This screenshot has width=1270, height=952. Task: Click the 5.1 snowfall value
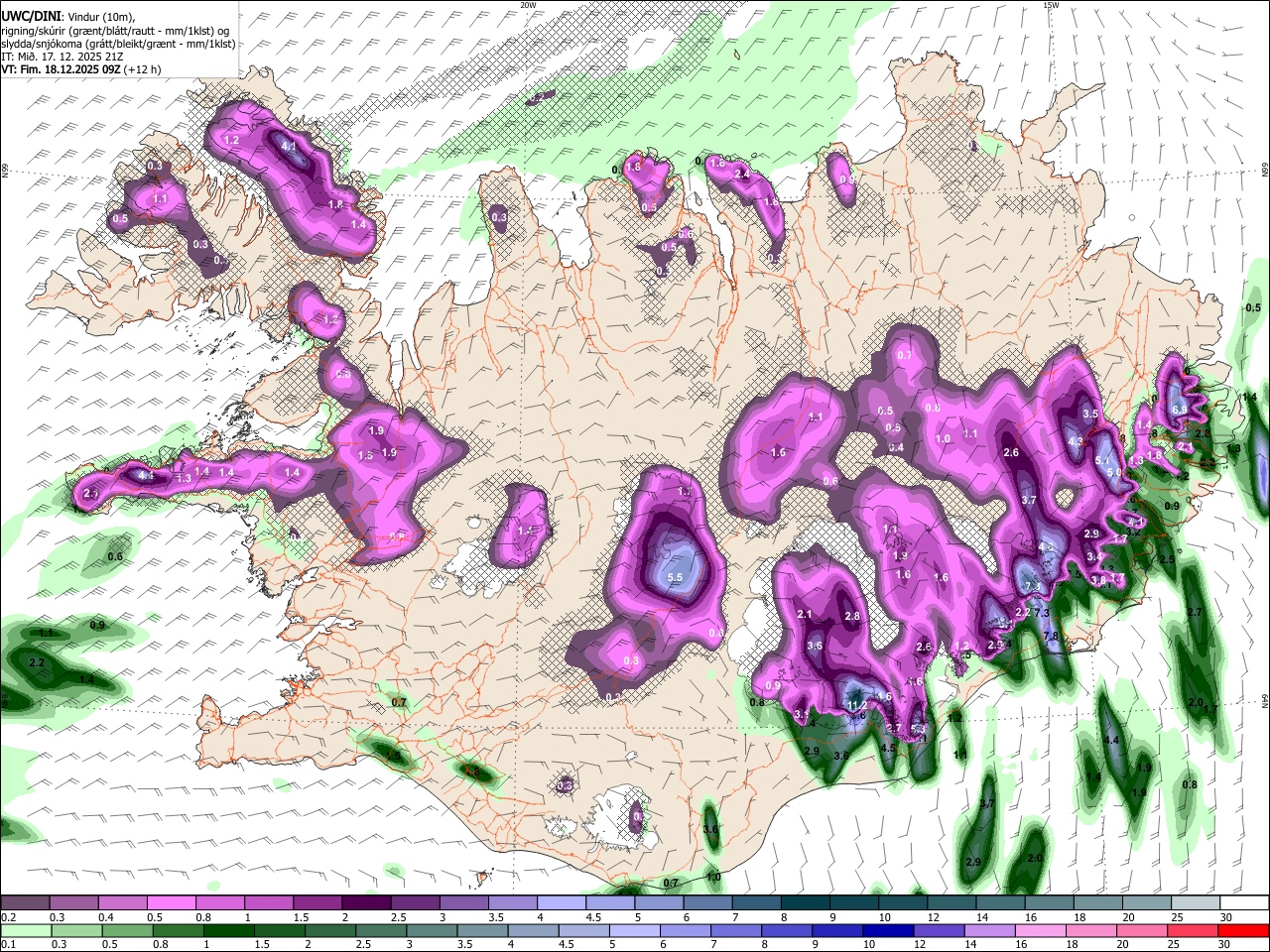[x=1102, y=460]
